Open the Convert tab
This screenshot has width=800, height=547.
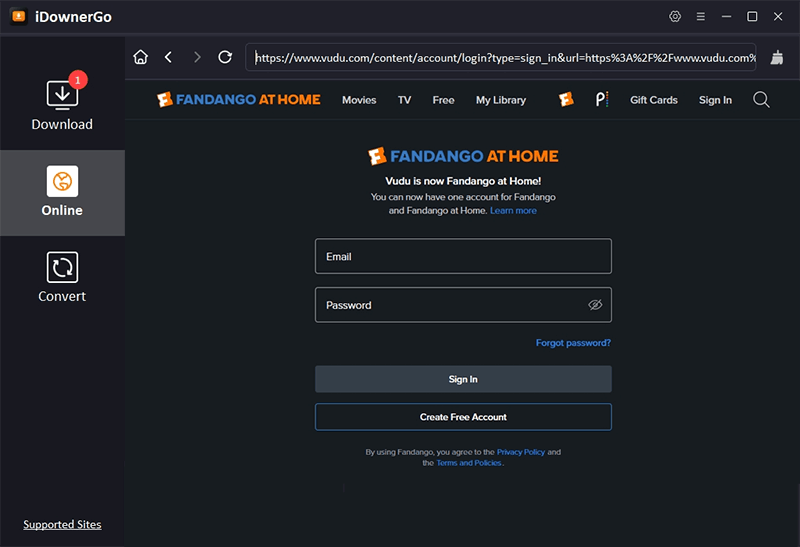point(62,278)
